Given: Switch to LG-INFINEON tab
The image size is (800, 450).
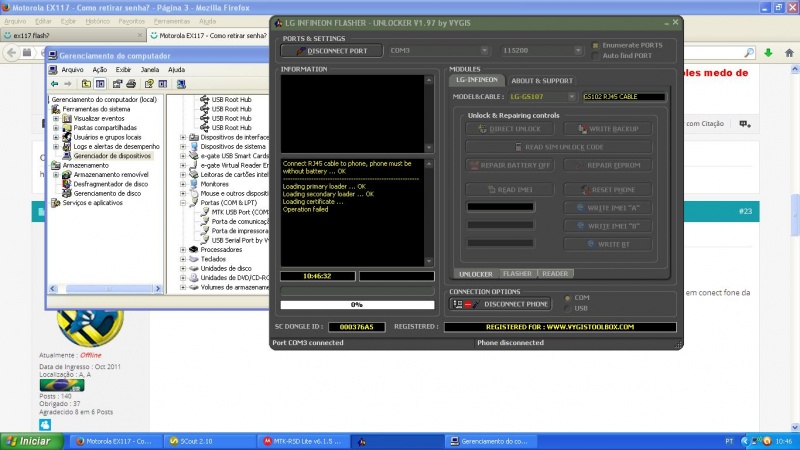Looking at the screenshot, I should point(477,80).
